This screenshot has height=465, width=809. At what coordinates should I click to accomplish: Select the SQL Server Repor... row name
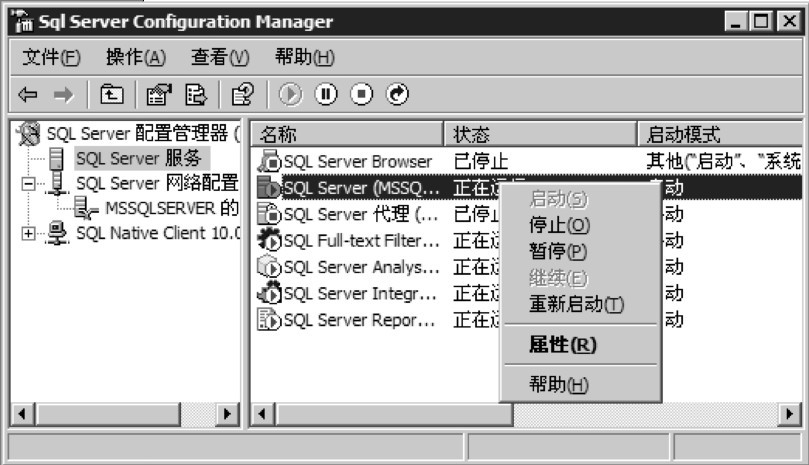[x=360, y=319]
